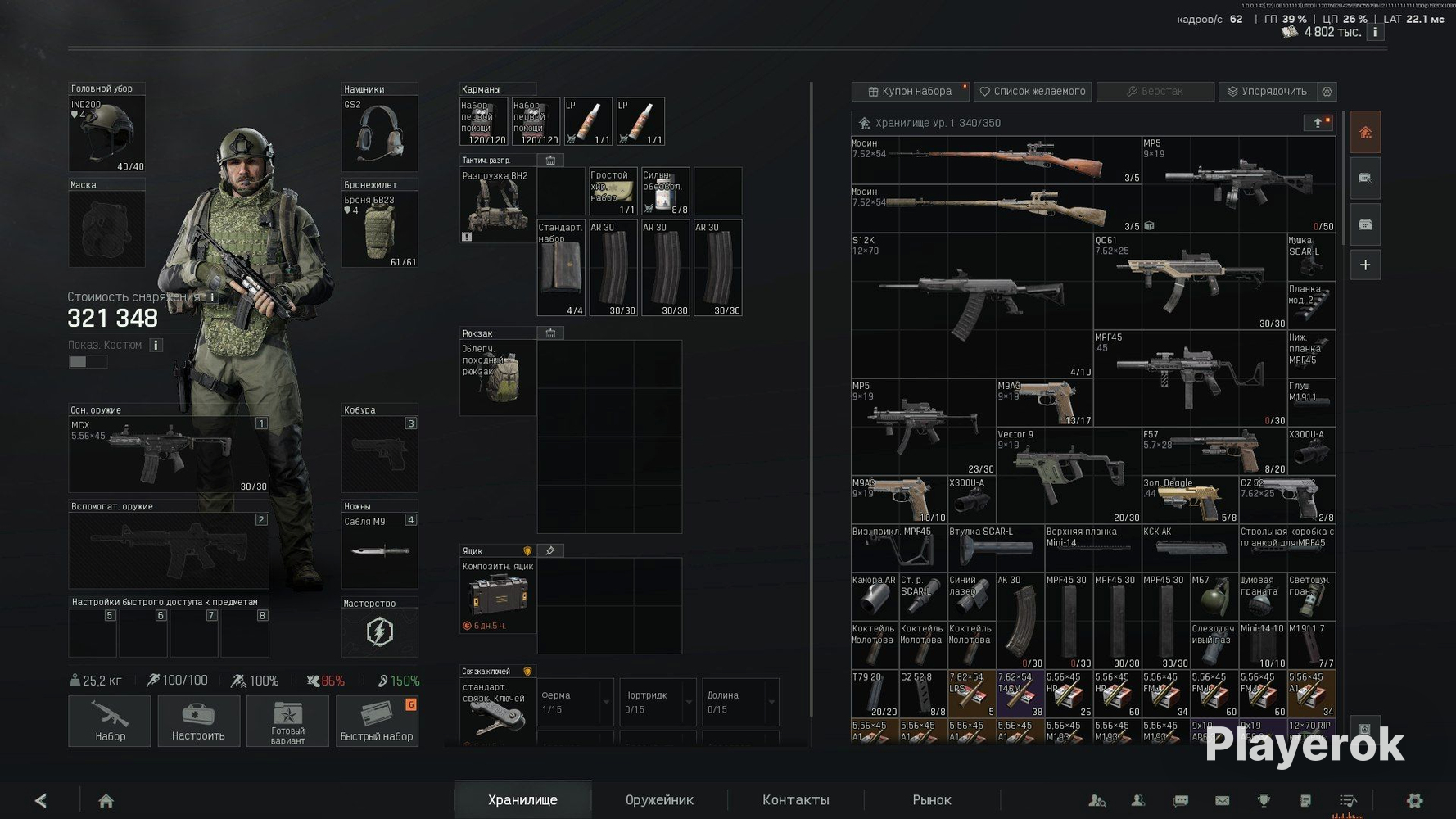Screen dimensions: 1456x819
Task: Click the icon button beside Тактич. разгр. header
Action: (550, 161)
